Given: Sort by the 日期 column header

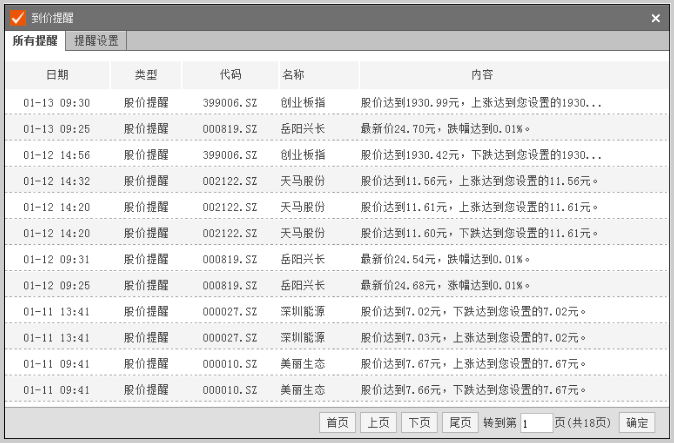Looking at the screenshot, I should (58, 75).
